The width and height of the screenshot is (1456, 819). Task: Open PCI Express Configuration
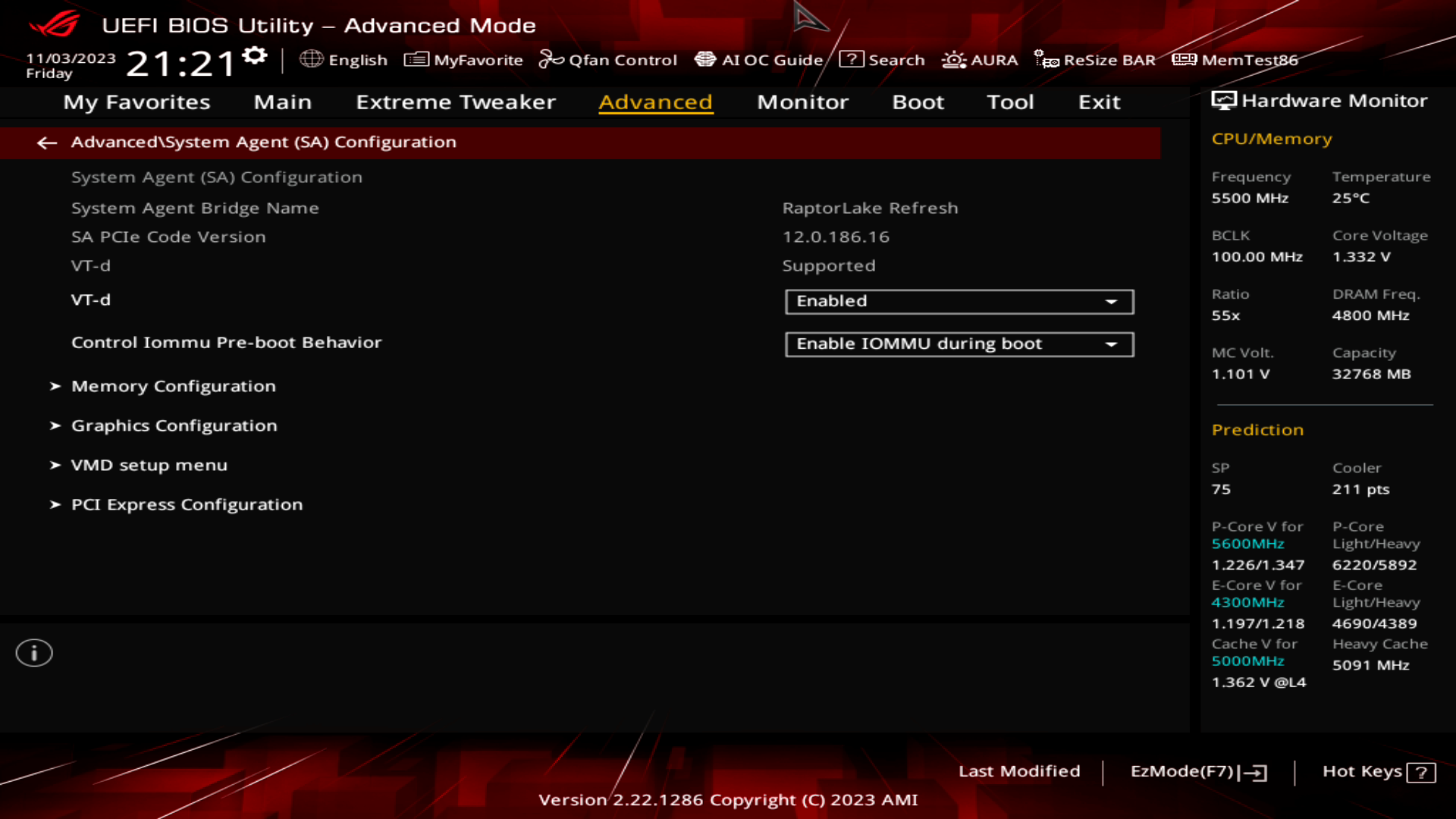point(187,504)
